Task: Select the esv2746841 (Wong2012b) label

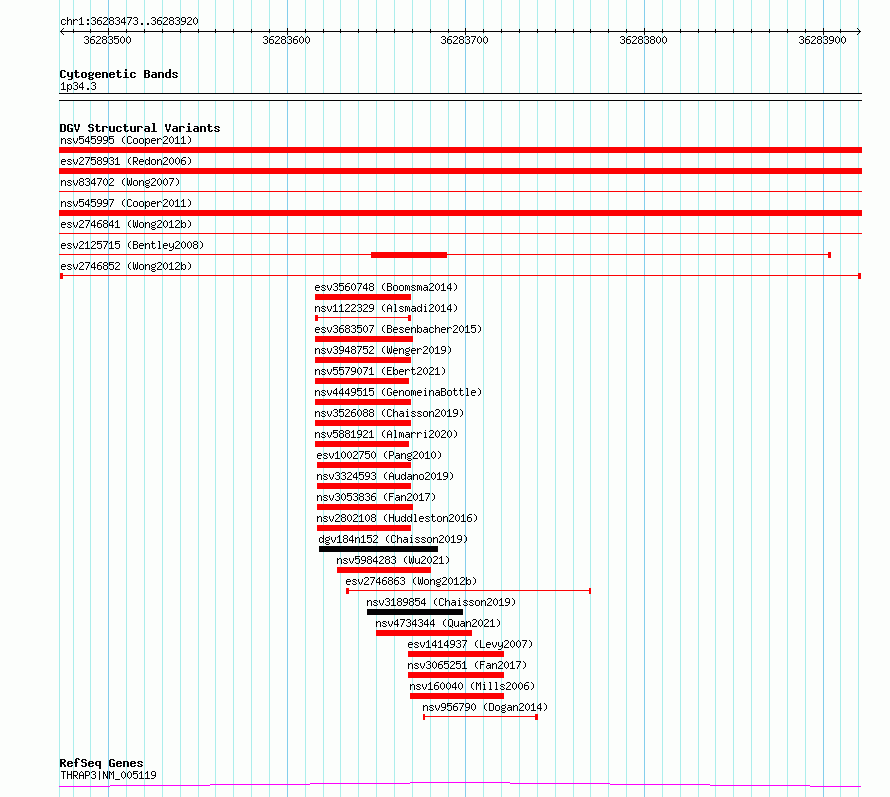Action: pyautogui.click(x=126, y=224)
